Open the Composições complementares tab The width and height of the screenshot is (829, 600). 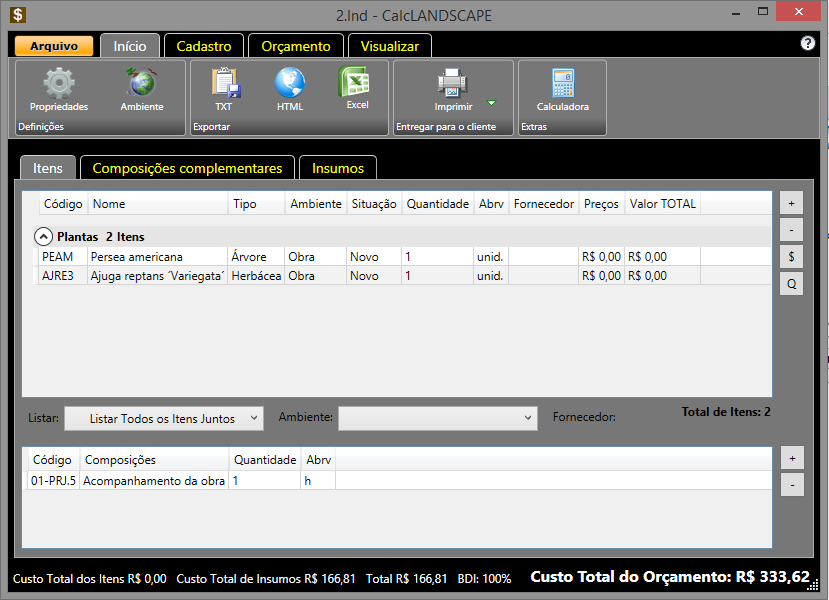coord(187,168)
